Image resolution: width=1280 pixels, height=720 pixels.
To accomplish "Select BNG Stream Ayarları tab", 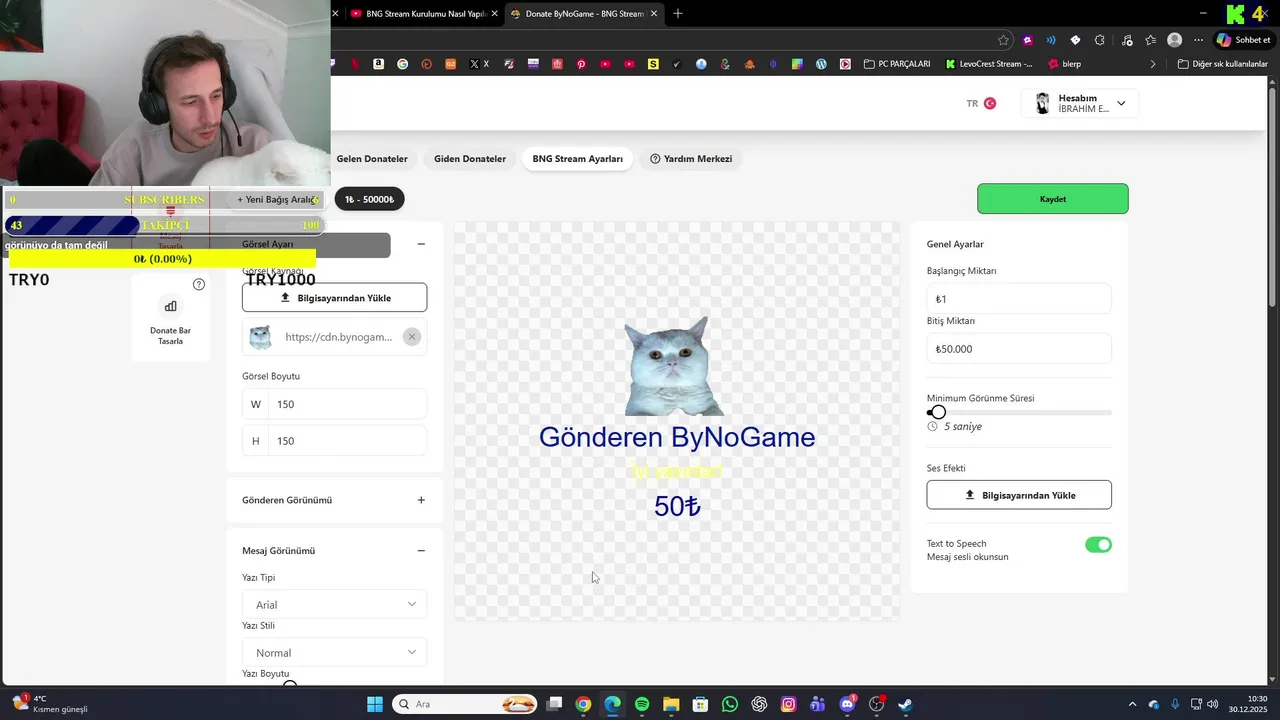I will 578,159.
